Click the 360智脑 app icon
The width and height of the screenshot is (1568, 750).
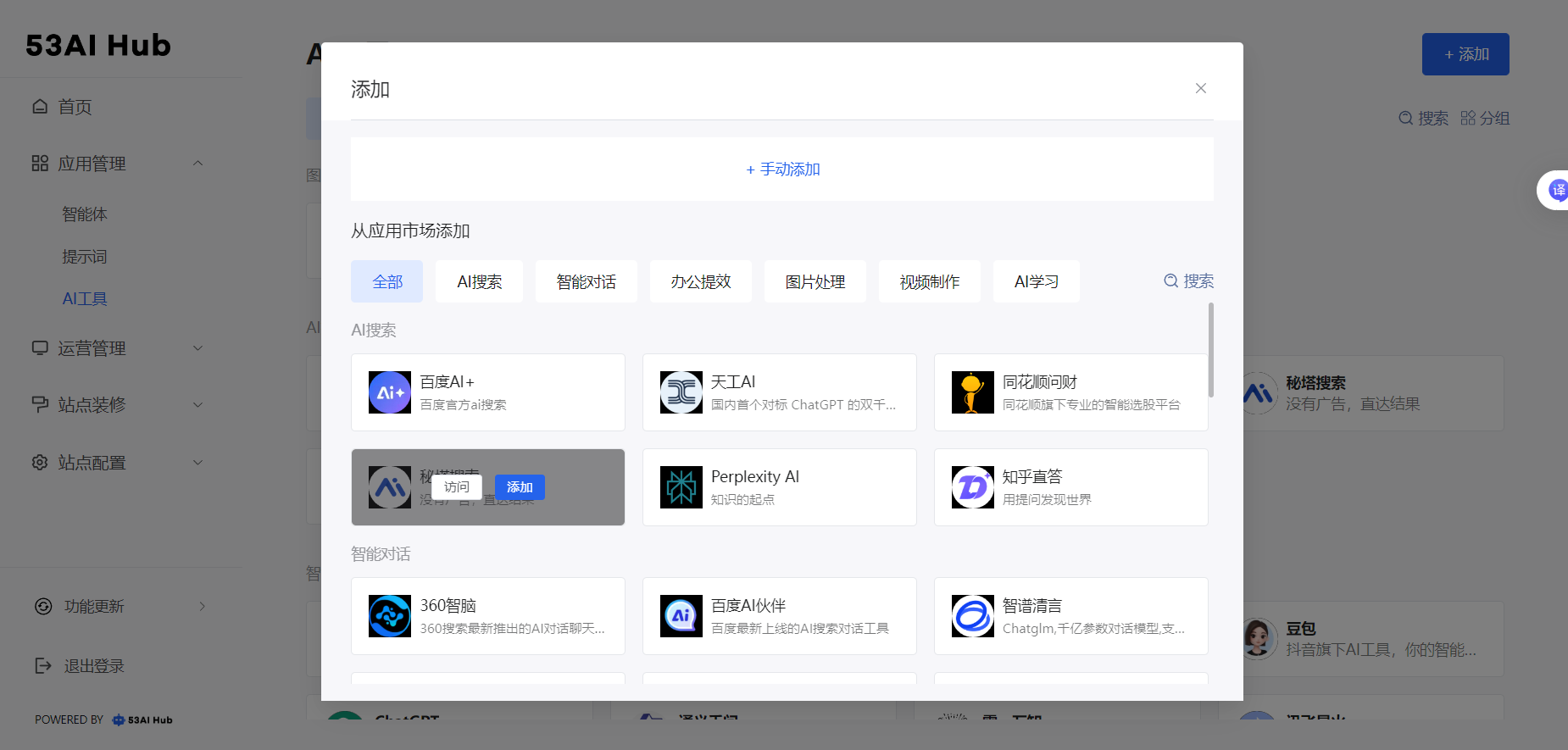point(390,616)
